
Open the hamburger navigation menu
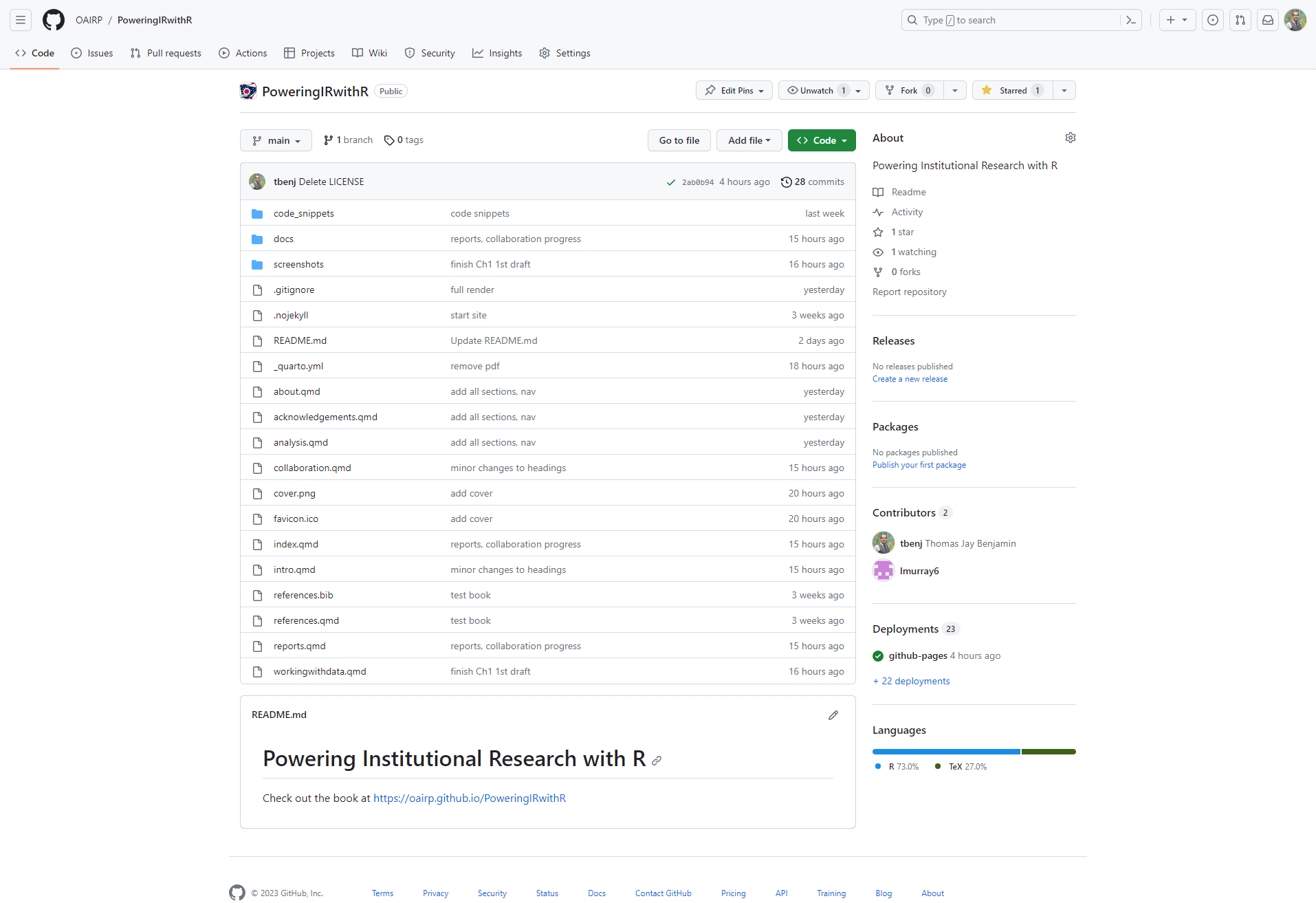tap(21, 20)
